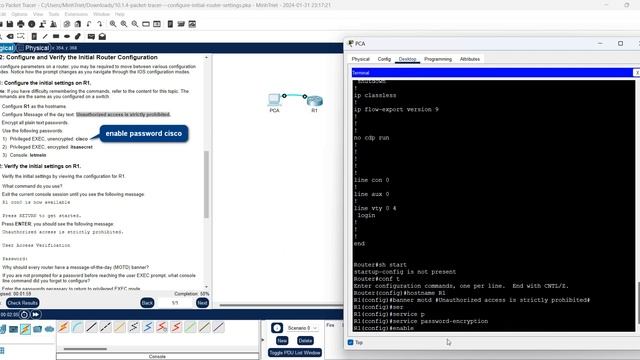Image resolution: width=640 pixels, height=360 pixels.
Task: Click Toggle PDU List Window button
Action: point(295,353)
